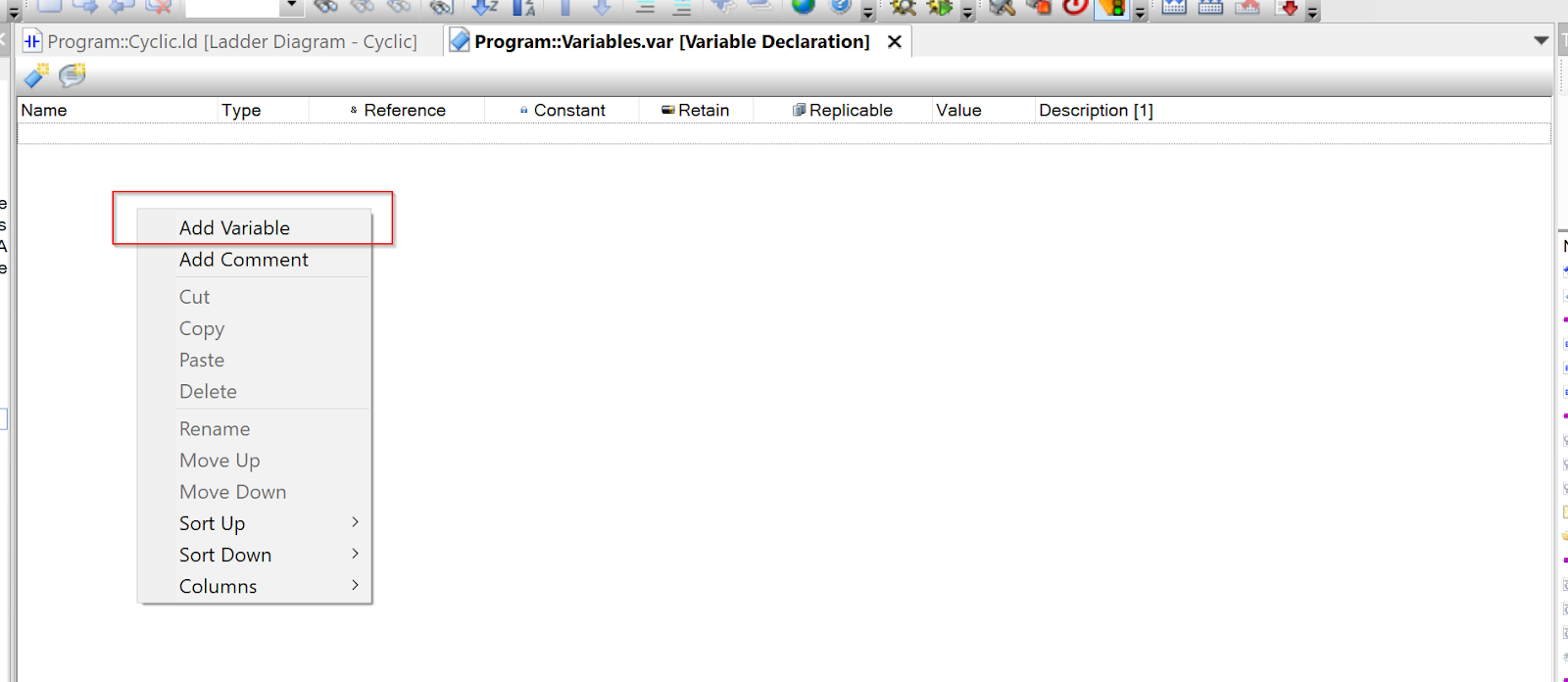Expand the Columns submenu
Viewport: 1568px width, 682px height.
tap(255, 586)
